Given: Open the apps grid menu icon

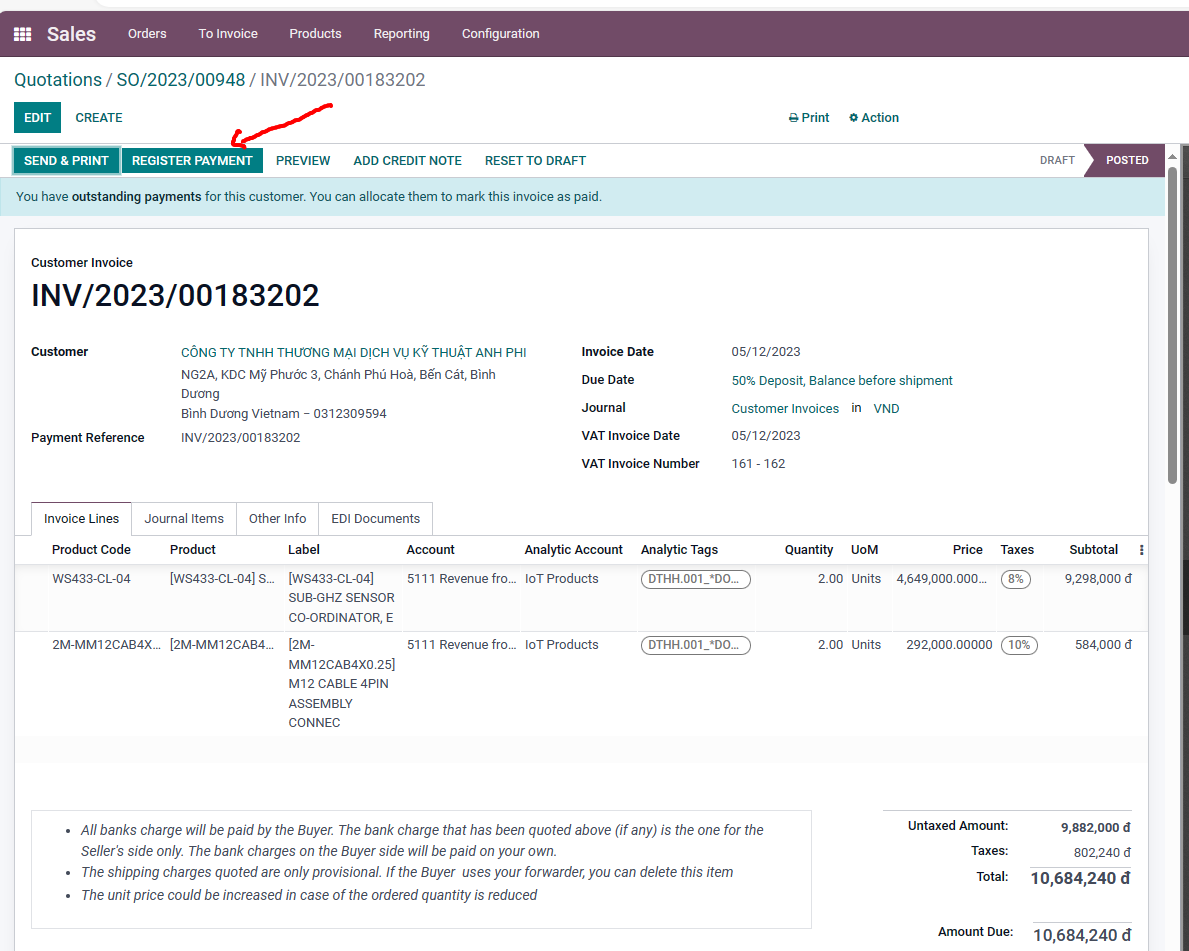Looking at the screenshot, I should click(22, 34).
